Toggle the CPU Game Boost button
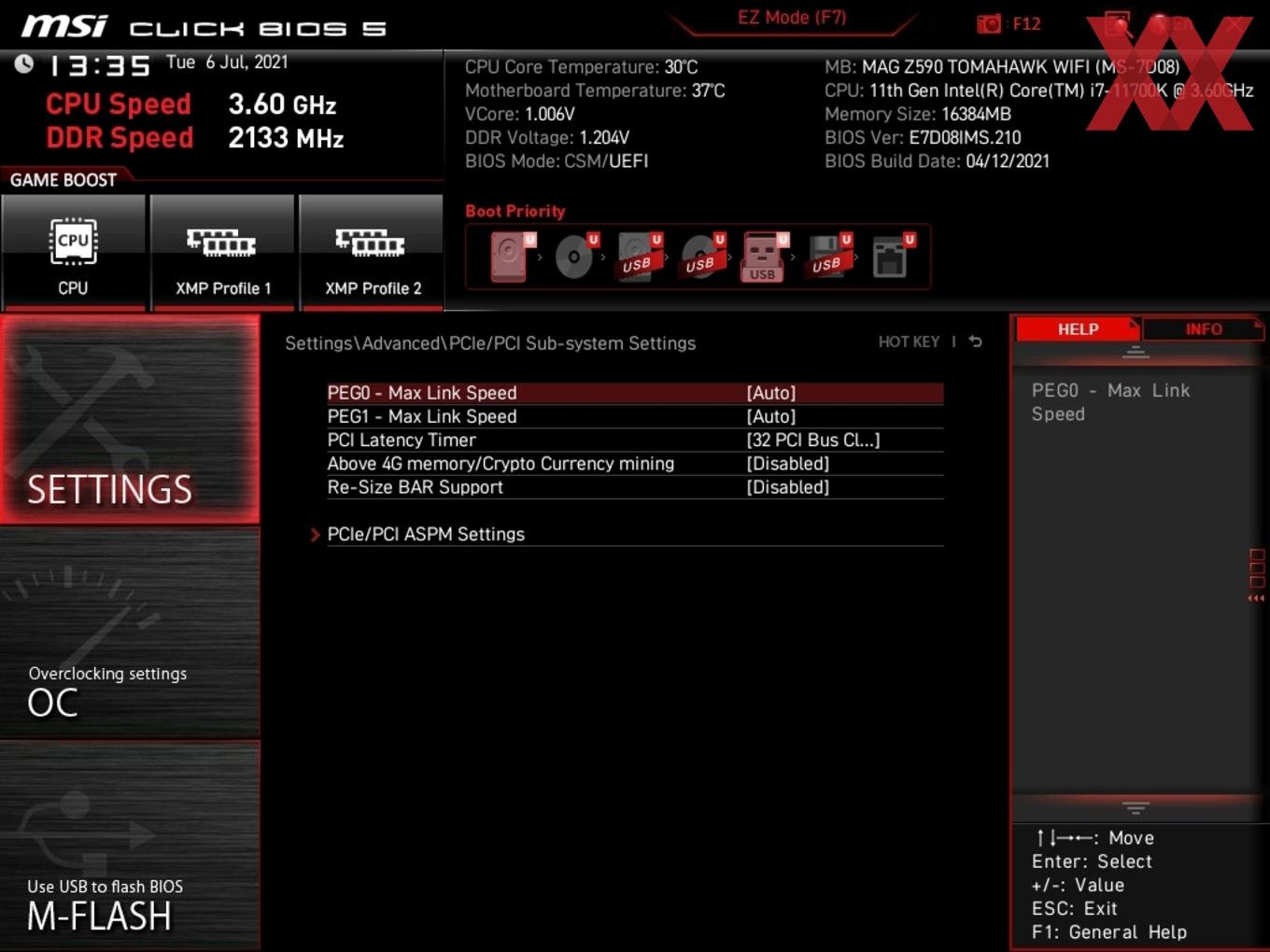 pos(74,252)
